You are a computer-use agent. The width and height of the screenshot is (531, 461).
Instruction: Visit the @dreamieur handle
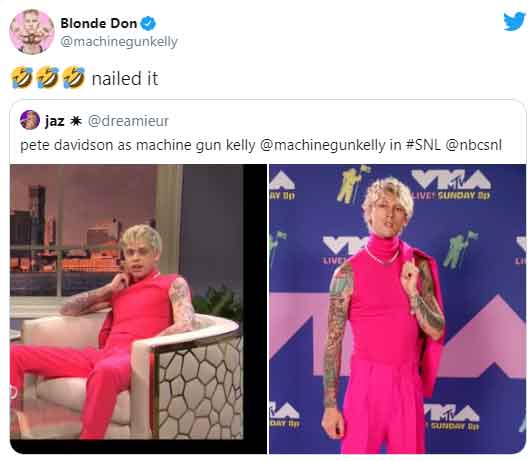[x=128, y=121]
